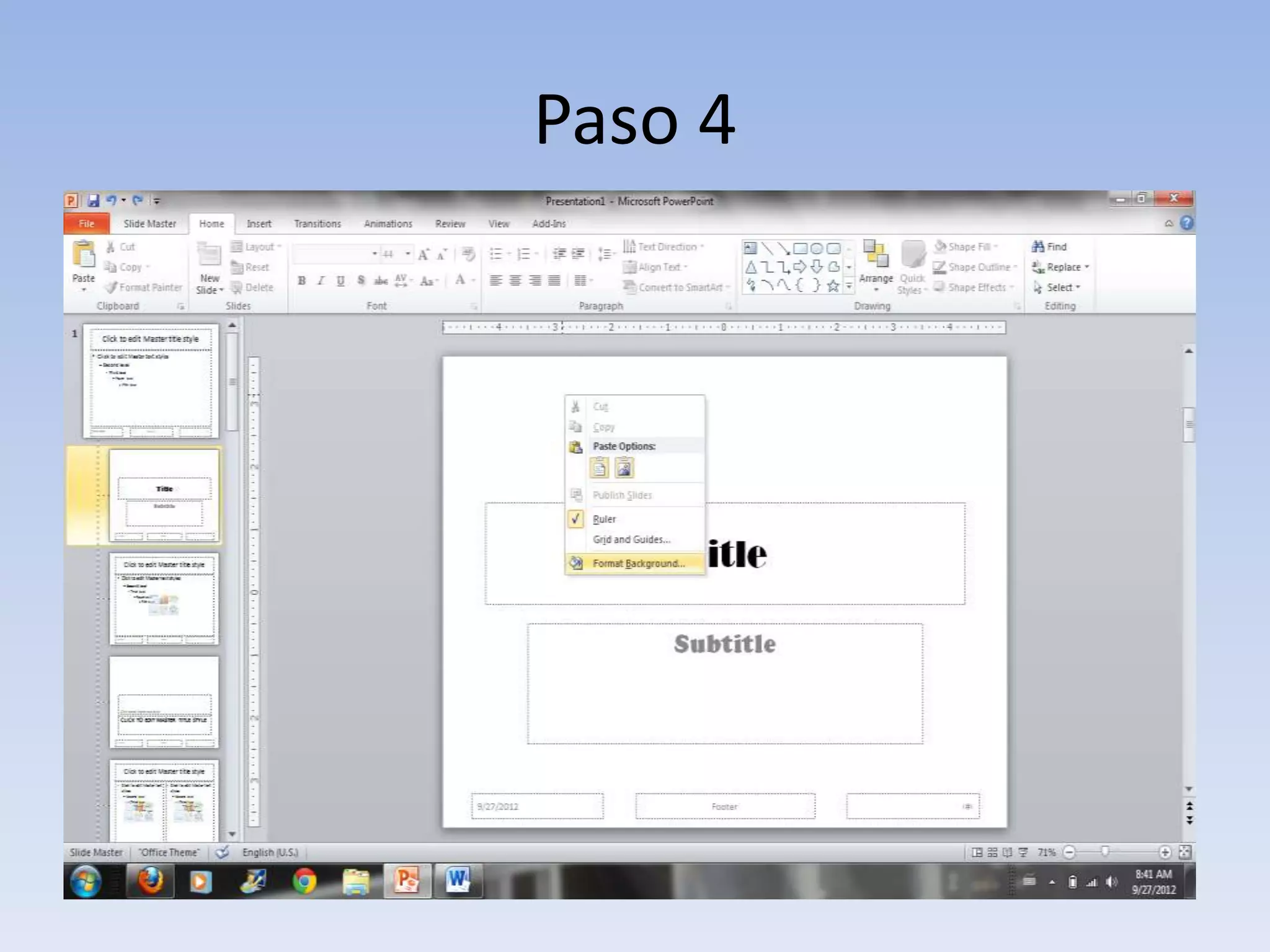
Task: Click Picture paste option in context menu
Action: coord(624,468)
